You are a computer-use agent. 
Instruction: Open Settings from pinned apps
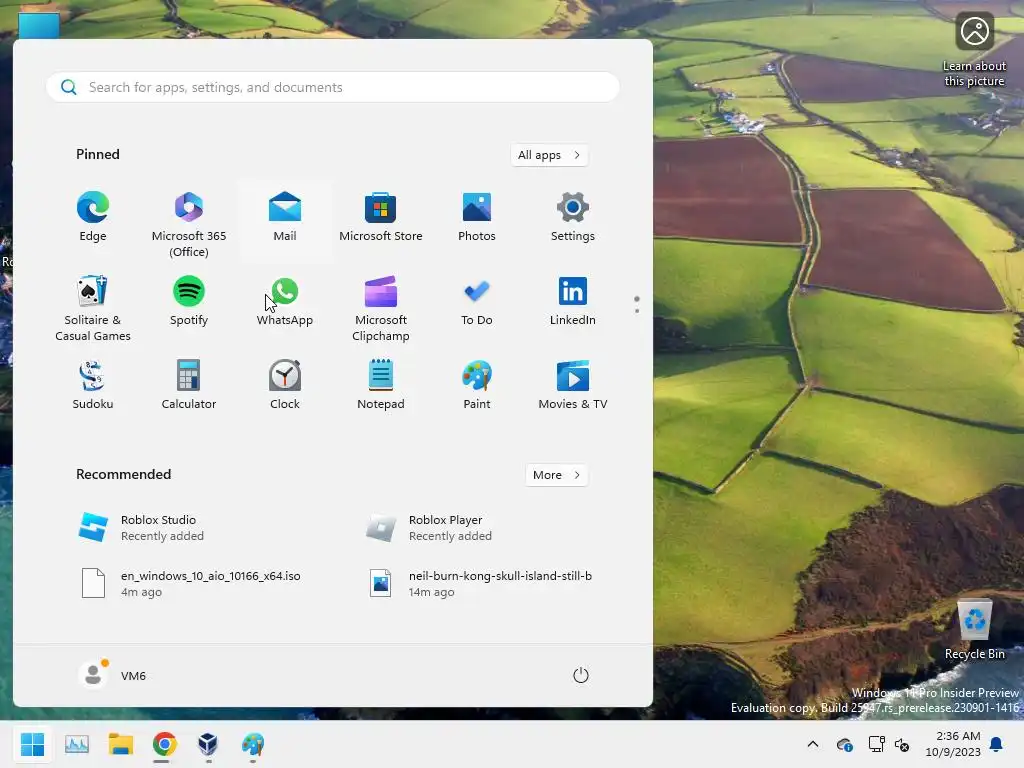point(573,217)
